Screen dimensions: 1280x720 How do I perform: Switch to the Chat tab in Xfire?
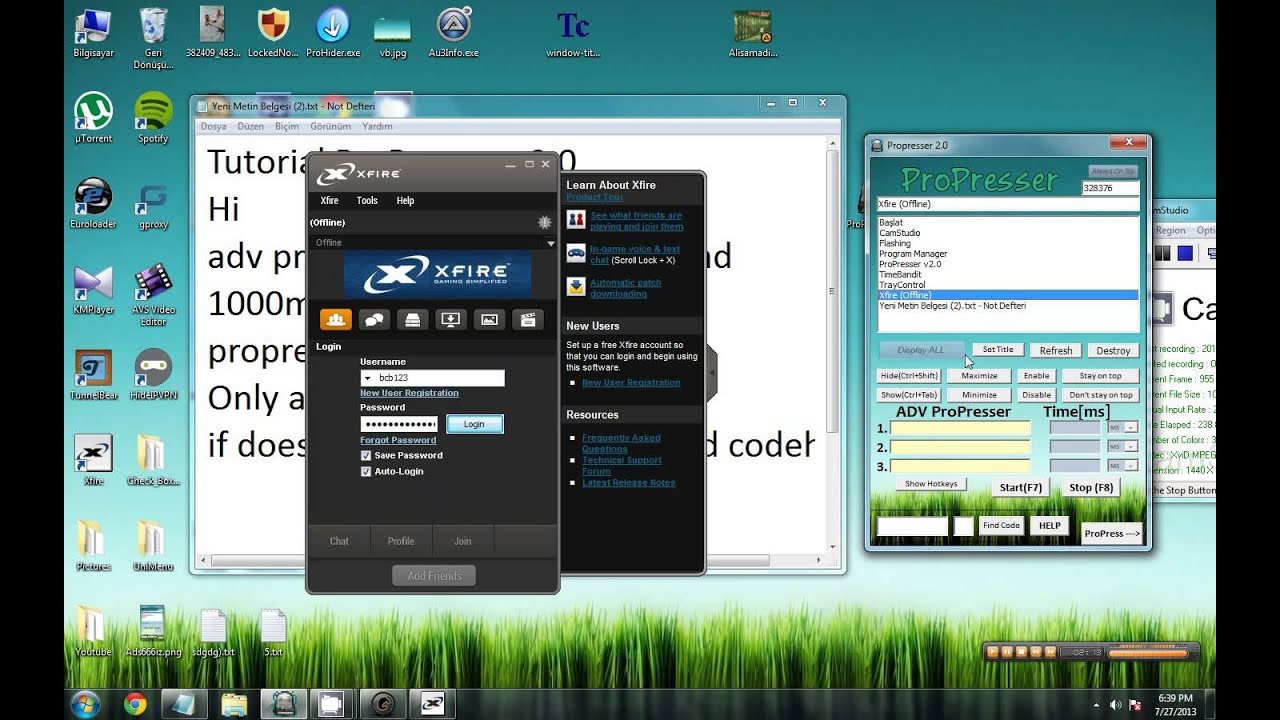coord(340,541)
